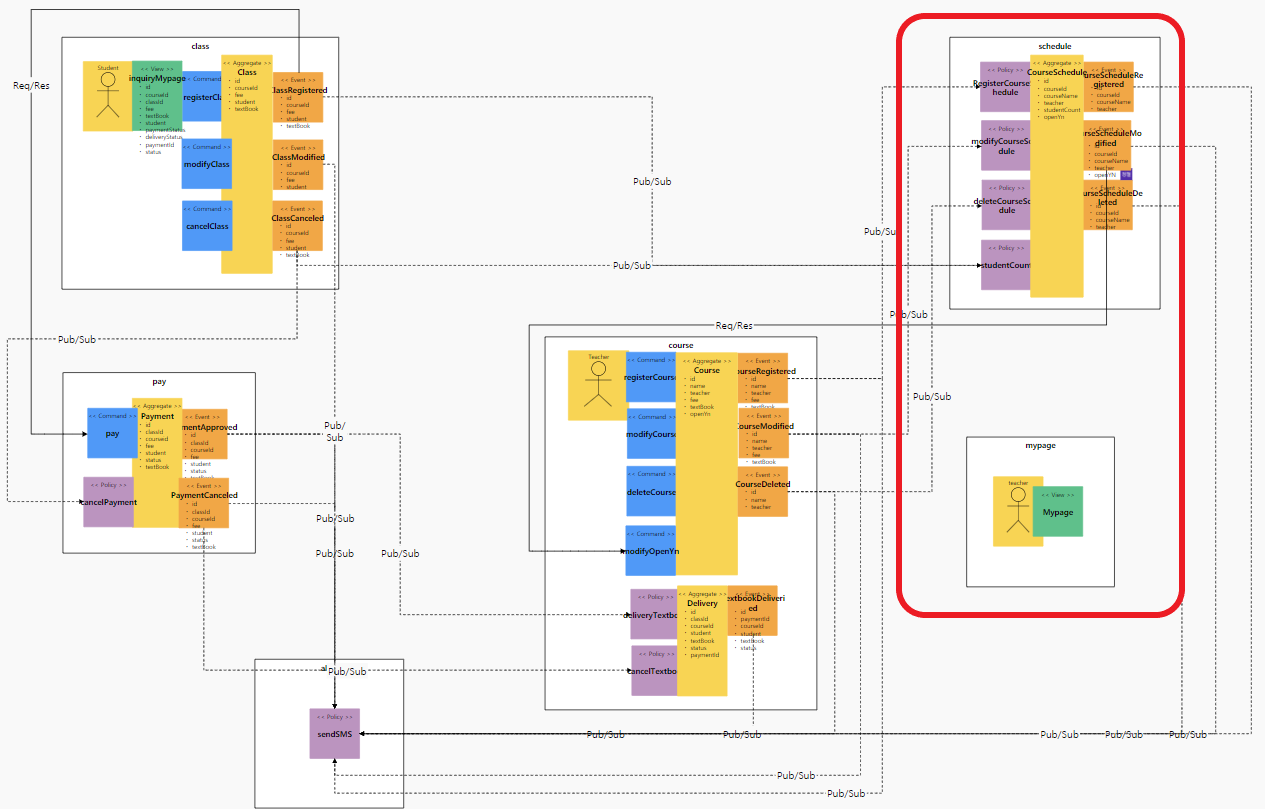The width and height of the screenshot is (1265, 809).
Task: Select the Class aggregate sticky
Action: pyautogui.click(x=247, y=164)
